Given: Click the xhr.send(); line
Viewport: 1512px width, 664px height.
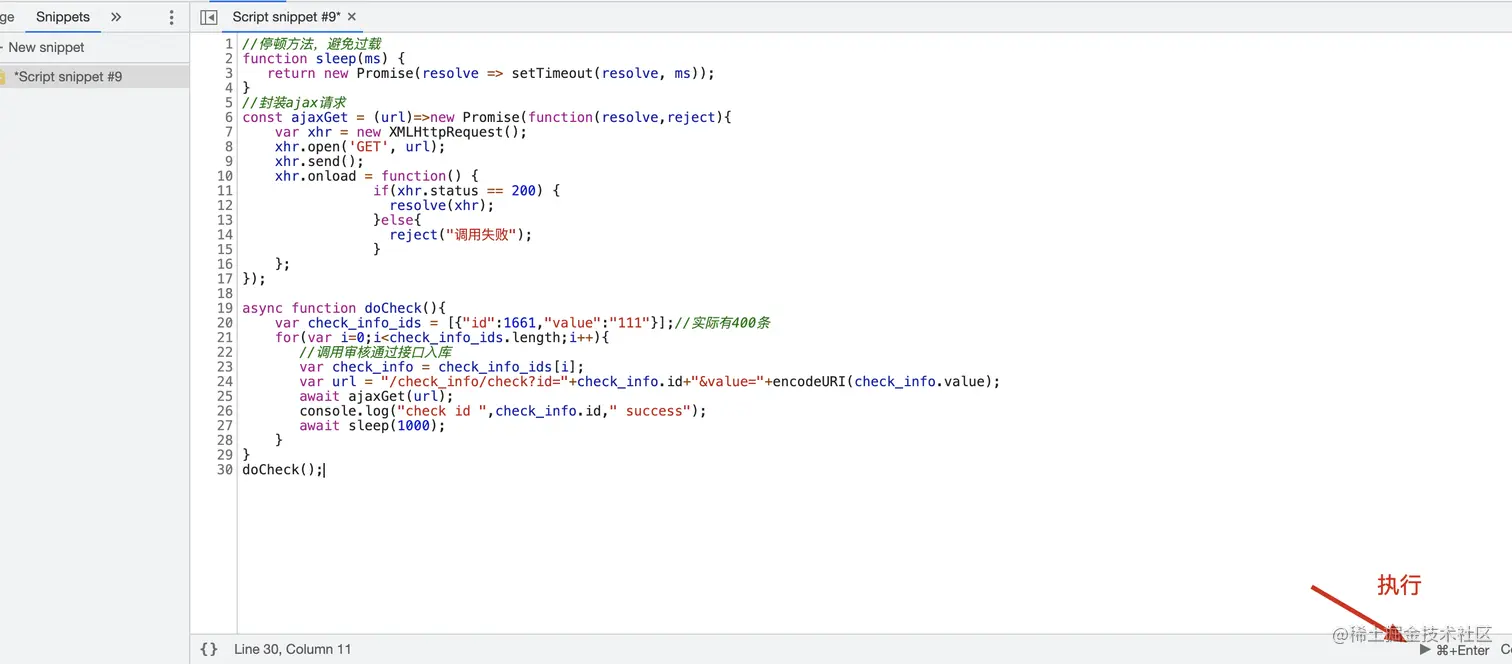Looking at the screenshot, I should [319, 161].
